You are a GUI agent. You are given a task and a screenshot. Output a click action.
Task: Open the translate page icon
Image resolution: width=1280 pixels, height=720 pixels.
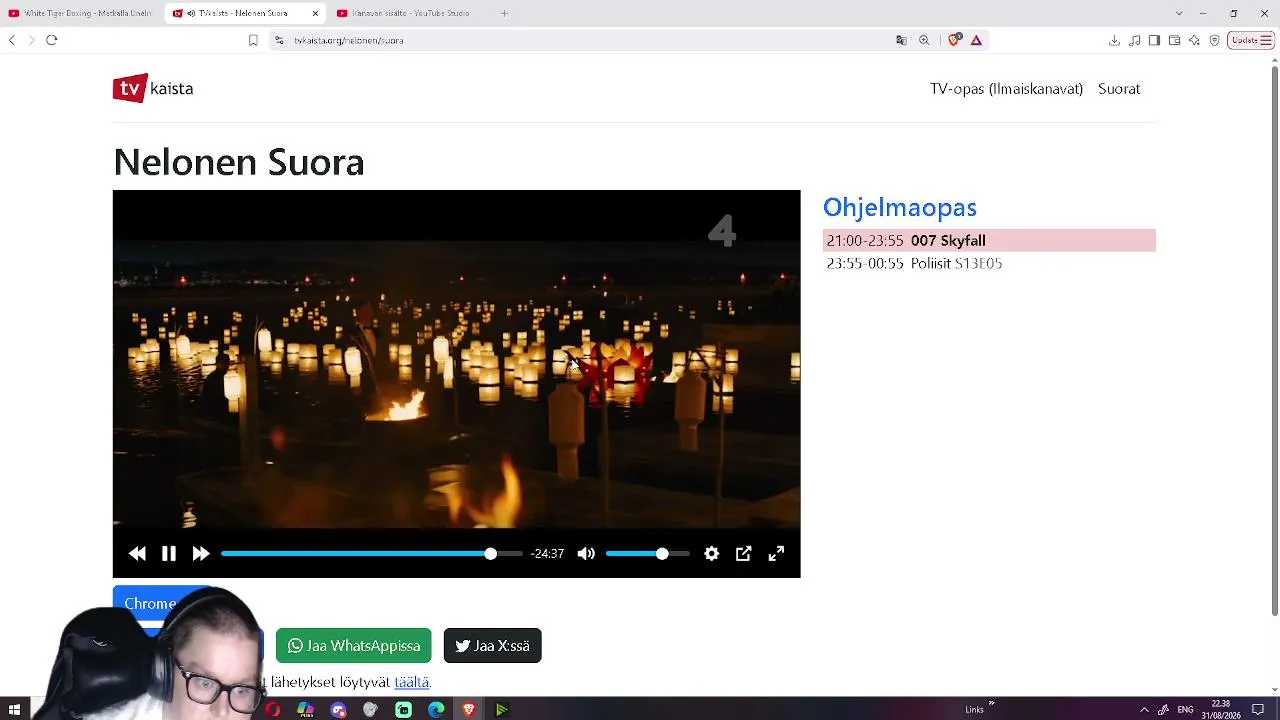point(901,40)
